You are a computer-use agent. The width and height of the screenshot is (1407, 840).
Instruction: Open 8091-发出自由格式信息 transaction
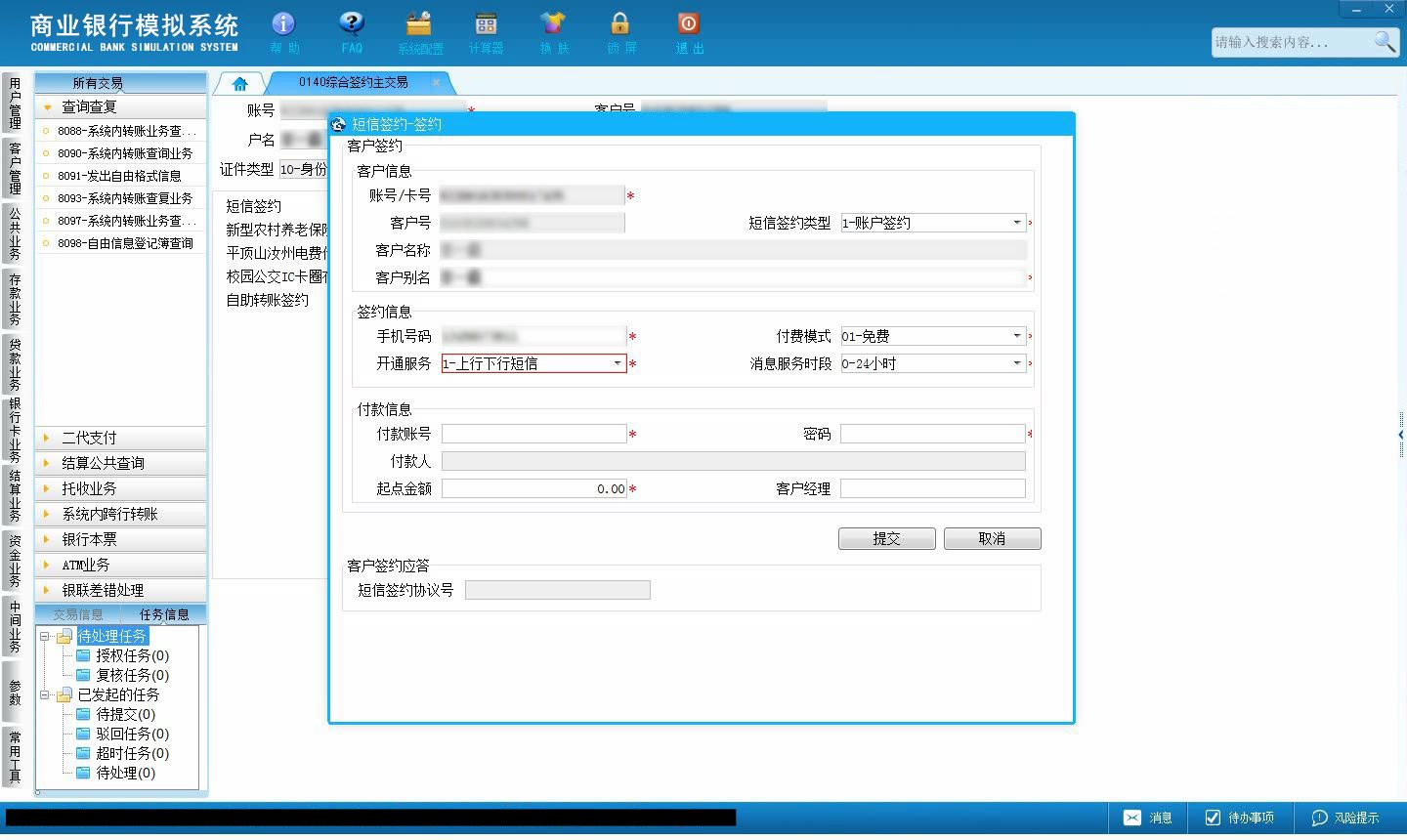pos(121,176)
